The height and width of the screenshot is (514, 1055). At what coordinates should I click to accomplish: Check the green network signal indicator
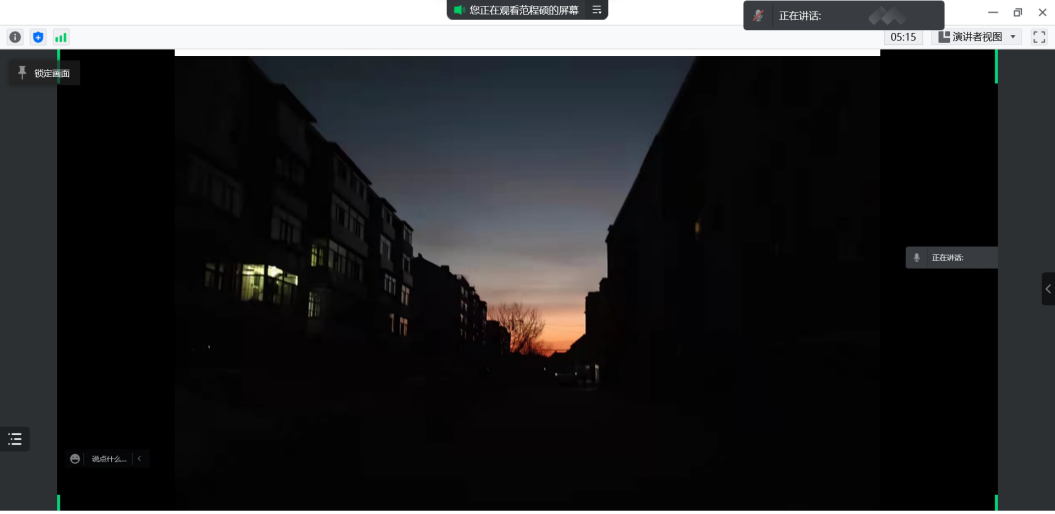point(61,37)
